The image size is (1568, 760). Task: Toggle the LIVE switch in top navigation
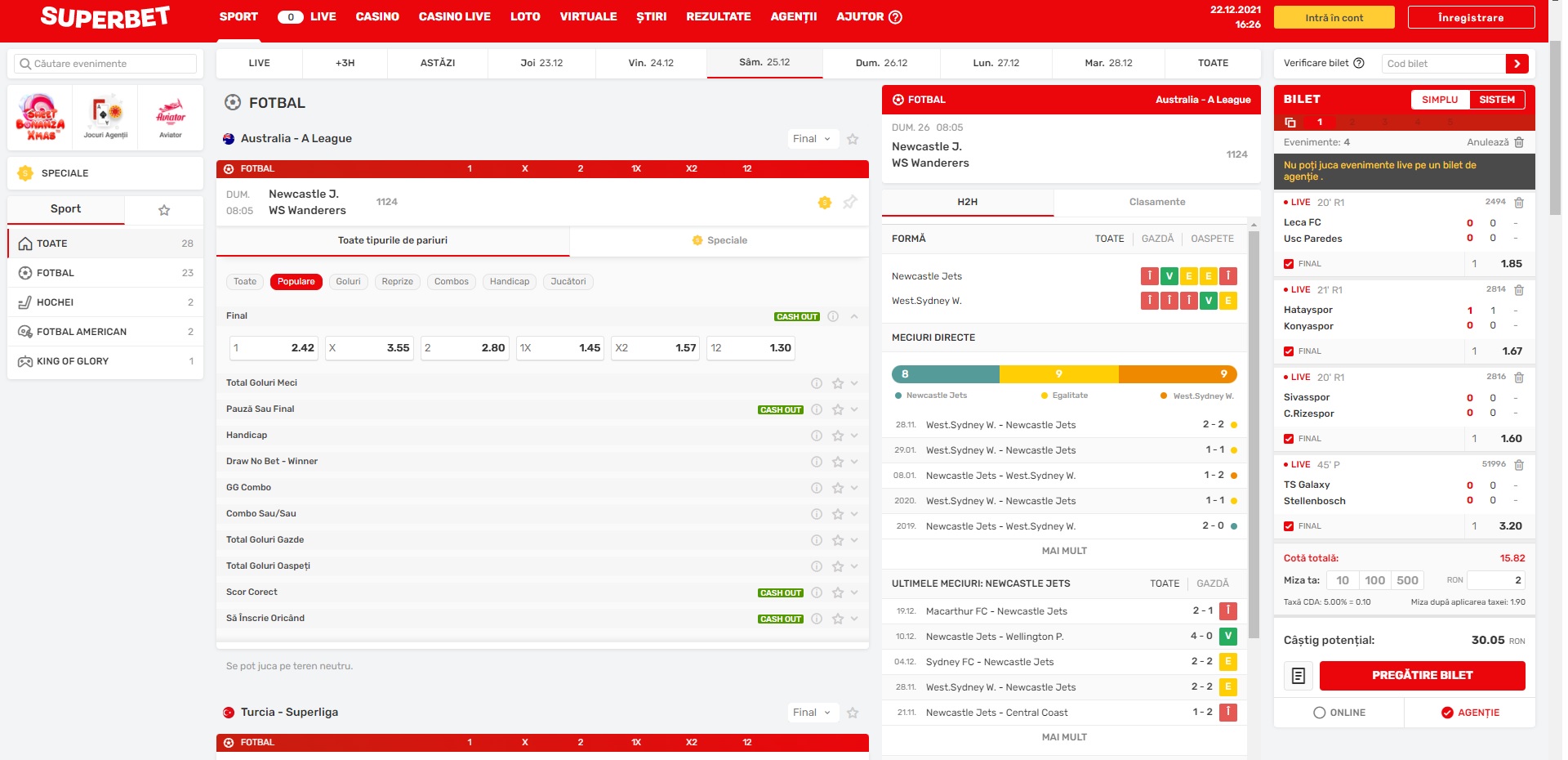(x=291, y=17)
